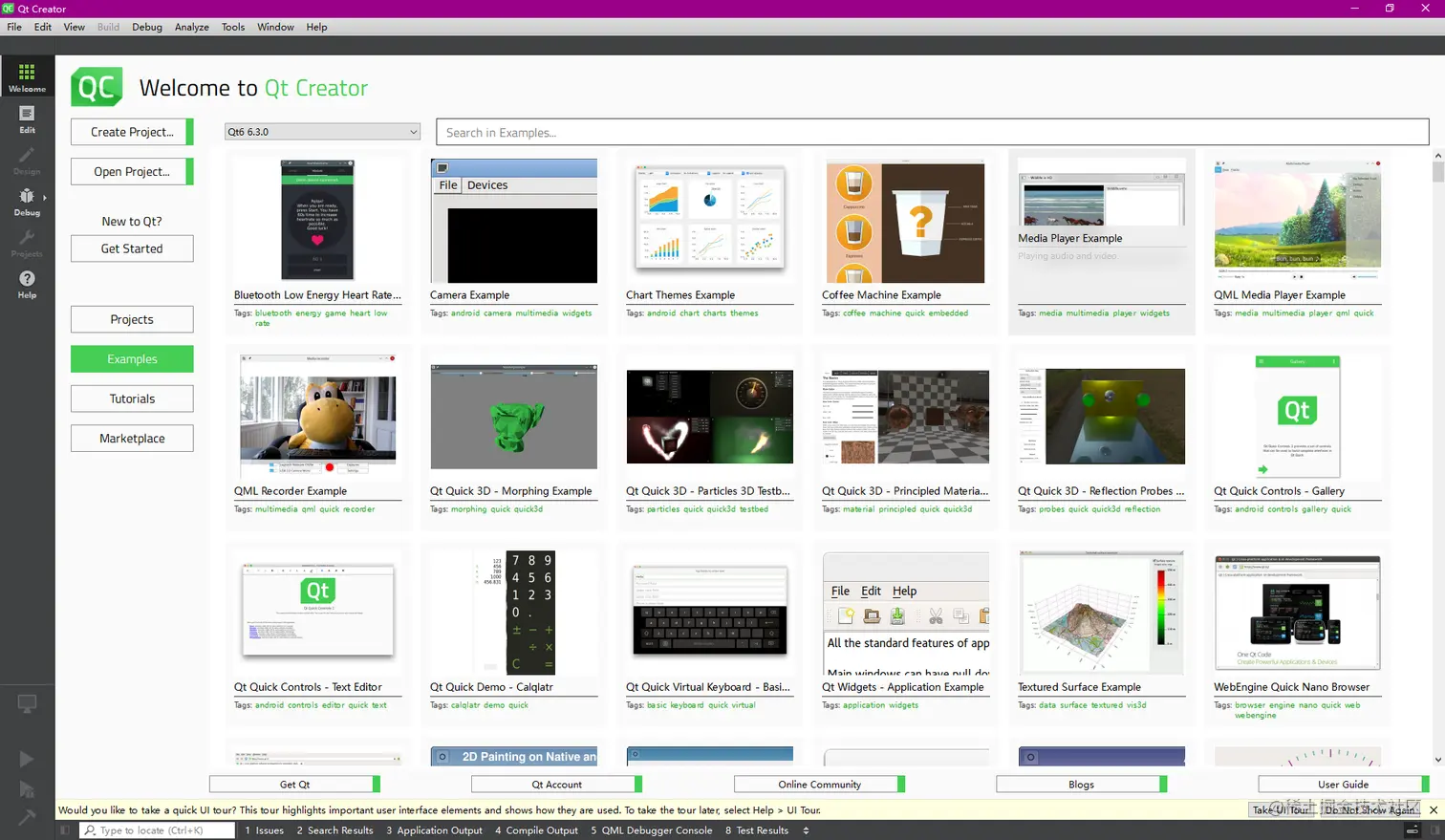
Task: Open the Textured Surface Example thumbnail
Action: (1101, 613)
